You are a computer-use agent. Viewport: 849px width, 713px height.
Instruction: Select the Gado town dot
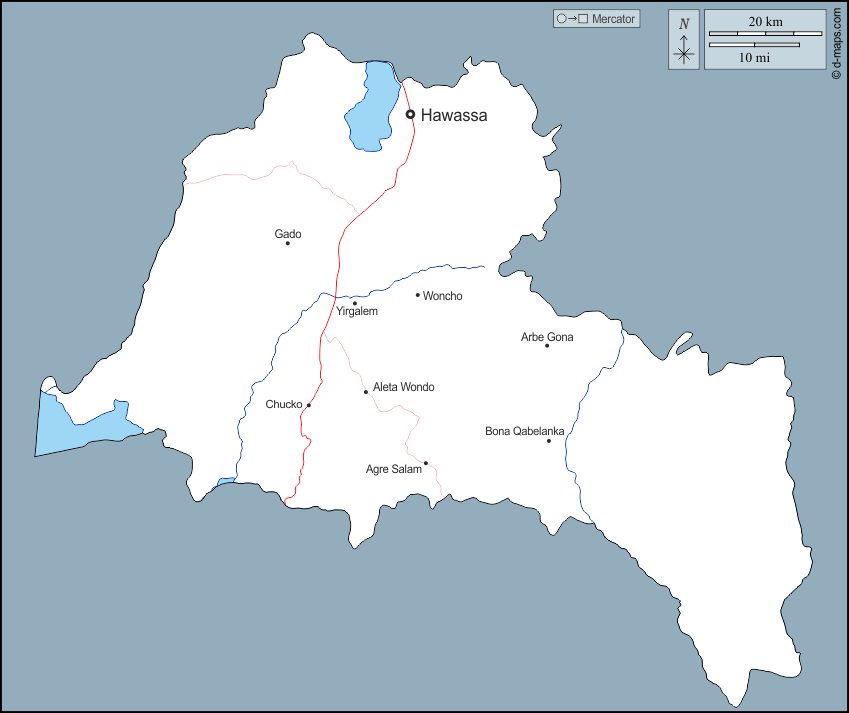288,243
